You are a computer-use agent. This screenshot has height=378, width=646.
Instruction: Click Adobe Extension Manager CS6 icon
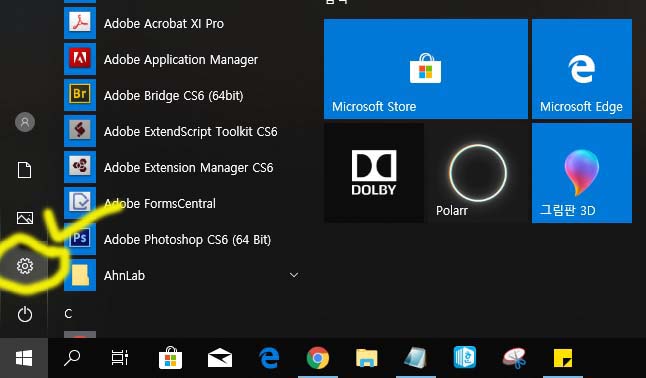tap(80, 167)
